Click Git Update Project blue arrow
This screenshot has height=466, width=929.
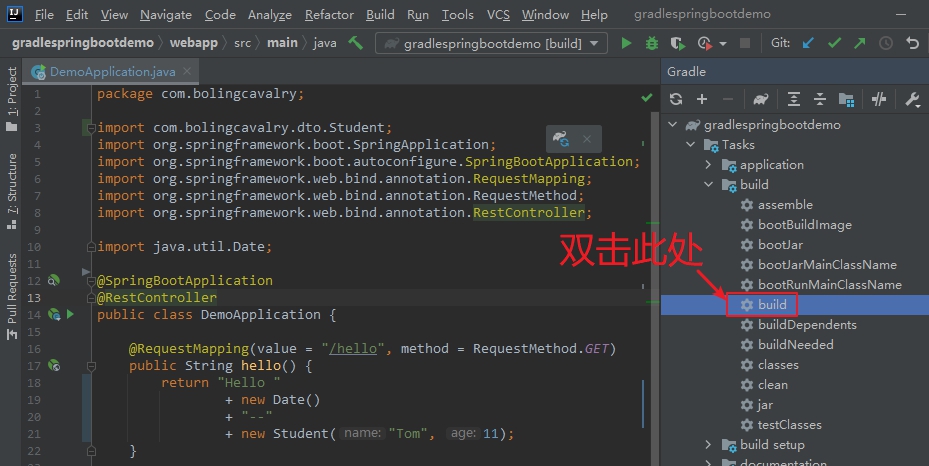pyautogui.click(x=808, y=43)
